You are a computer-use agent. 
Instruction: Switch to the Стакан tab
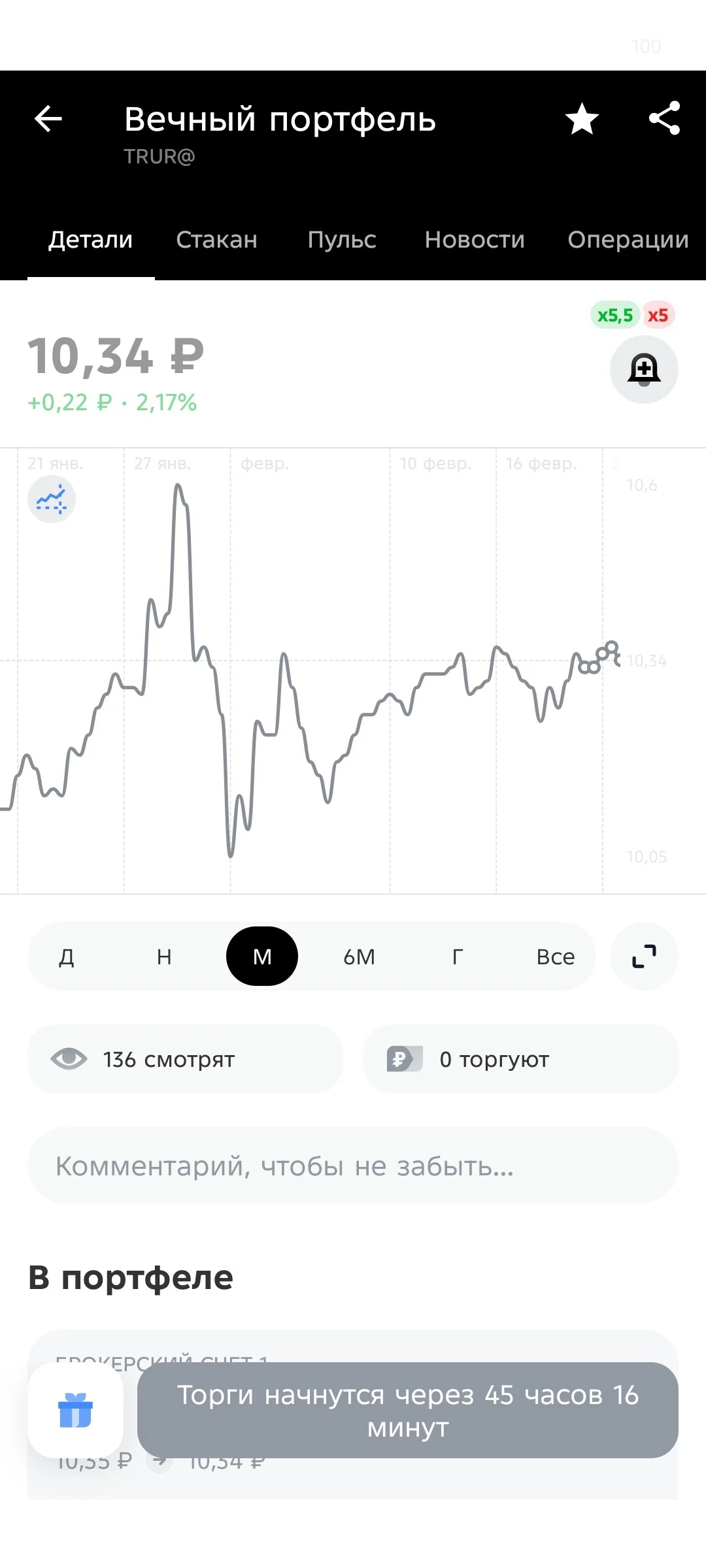[x=216, y=240]
